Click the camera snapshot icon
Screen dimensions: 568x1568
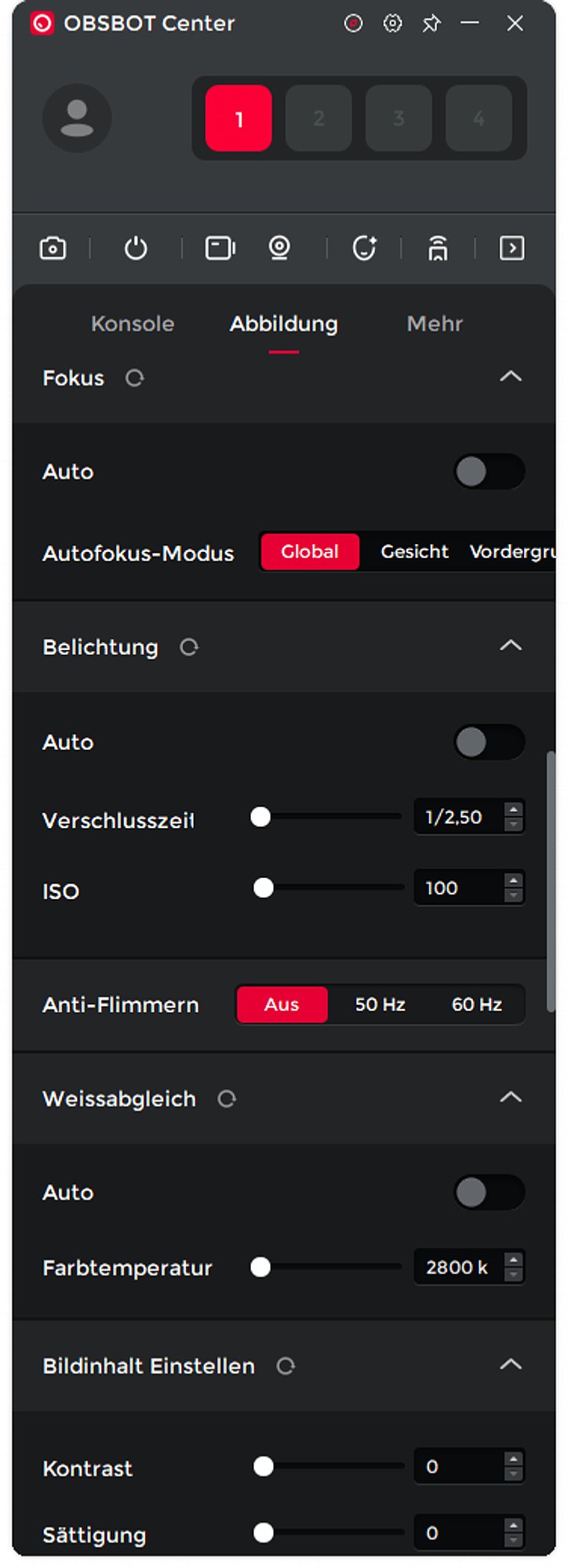(x=53, y=249)
